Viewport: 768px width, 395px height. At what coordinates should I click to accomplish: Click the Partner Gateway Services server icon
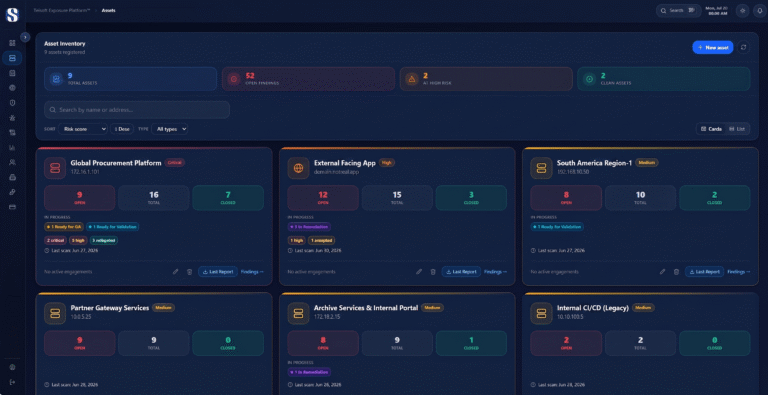[x=55, y=314]
